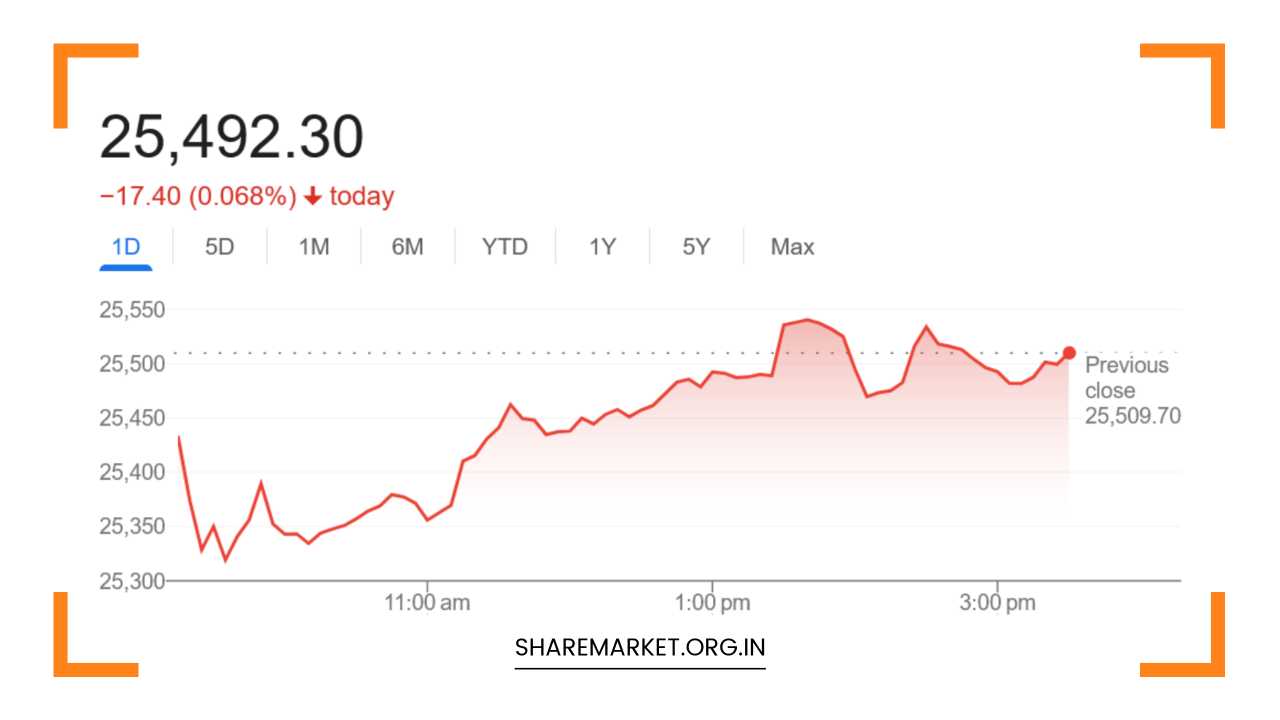Switch to the 1Y chart
The height and width of the screenshot is (720, 1280).
pyautogui.click(x=602, y=246)
